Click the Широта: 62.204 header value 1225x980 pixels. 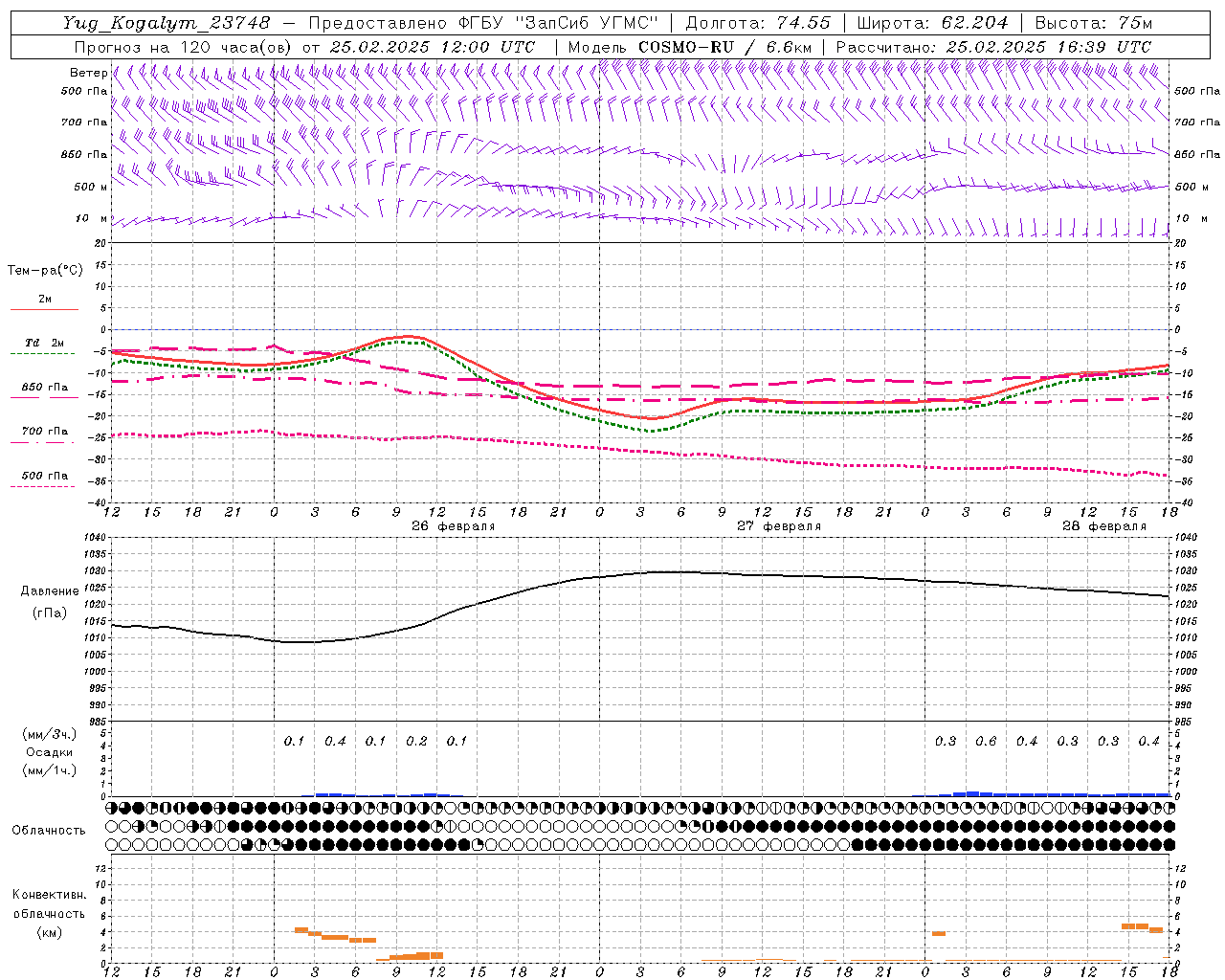(x=932, y=23)
